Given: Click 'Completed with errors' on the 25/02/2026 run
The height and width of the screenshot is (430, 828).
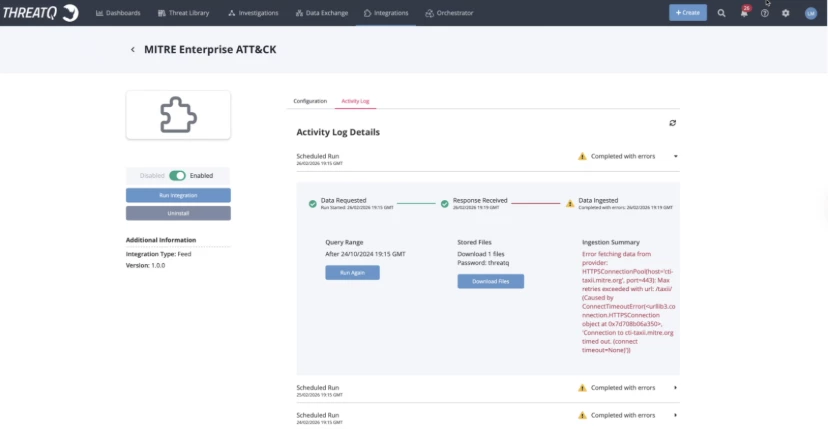Looking at the screenshot, I should point(623,388).
